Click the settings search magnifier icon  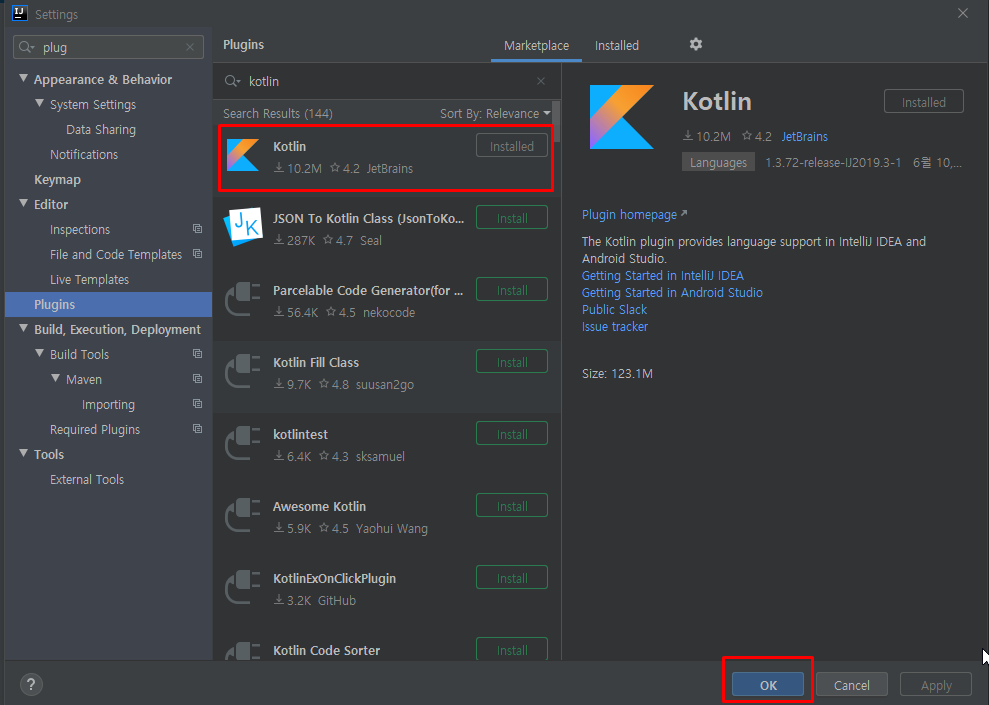26,47
